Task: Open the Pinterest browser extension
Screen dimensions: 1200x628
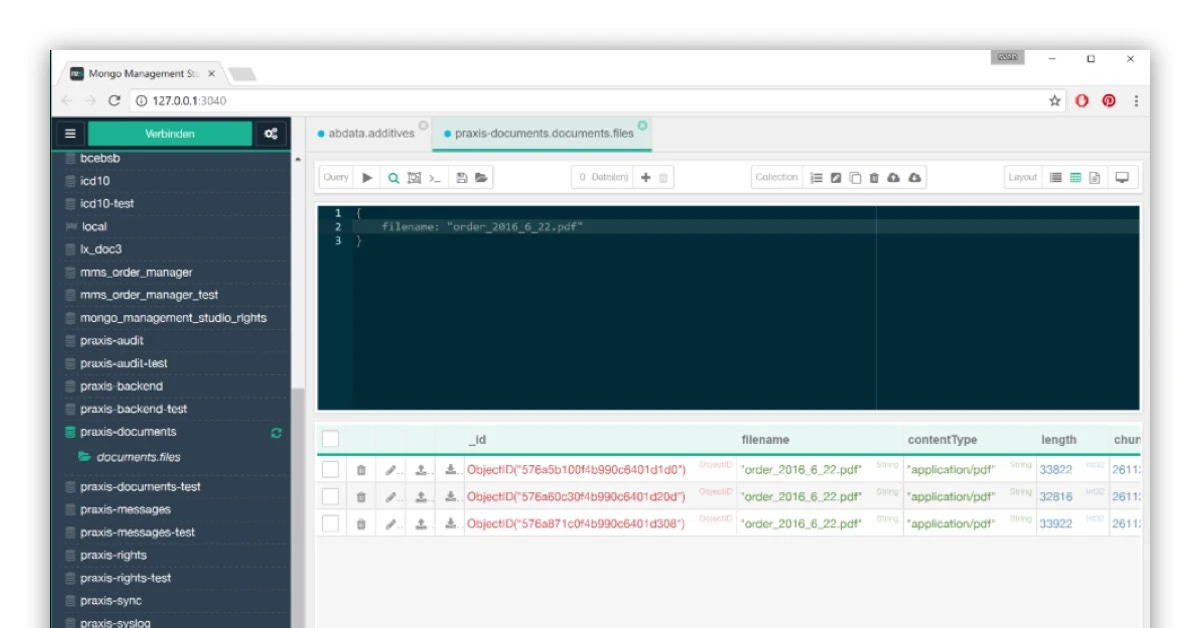Action: coord(1109,101)
